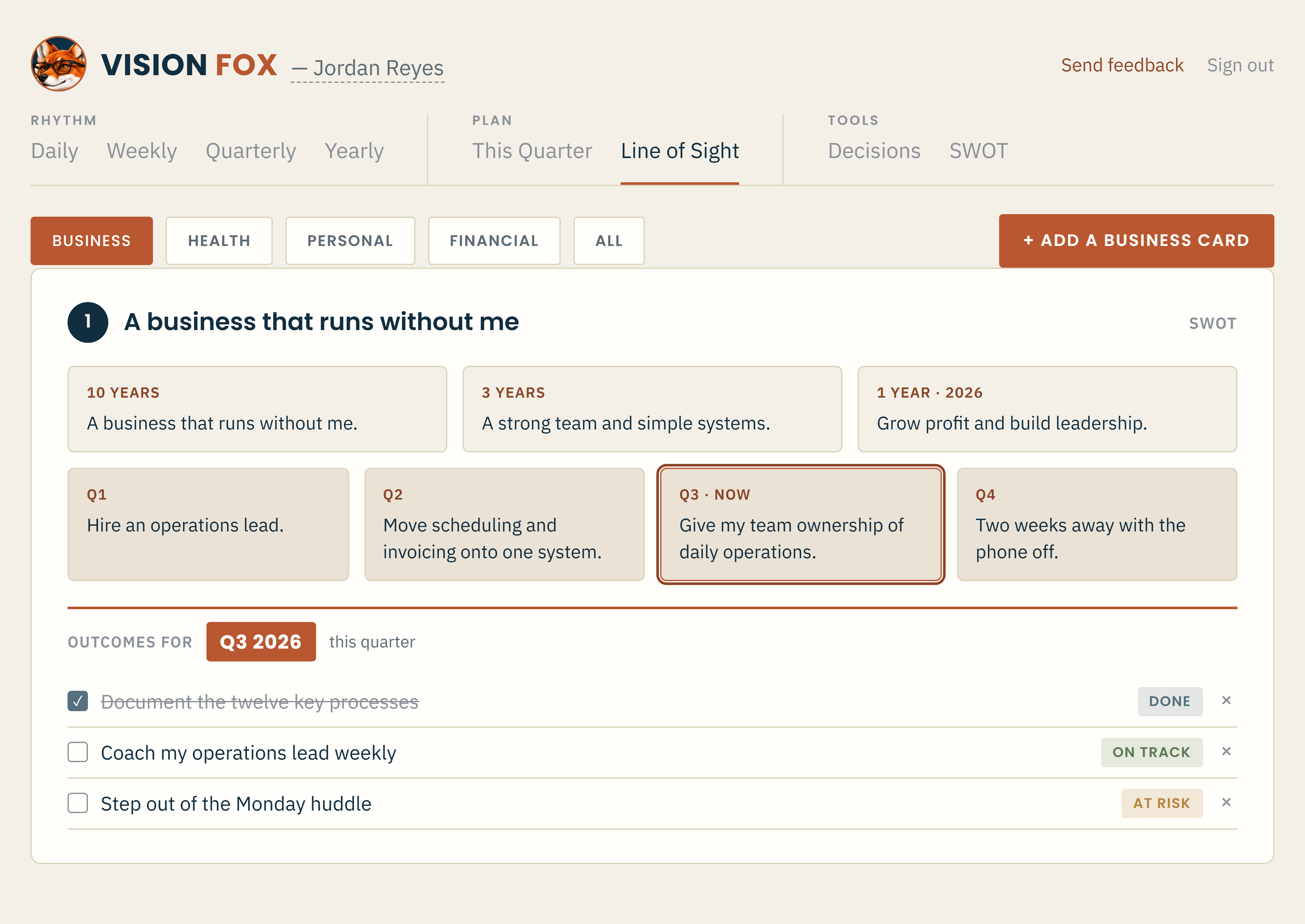1305x924 pixels.
Task: Change the Done status badge
Action: [1170, 701]
